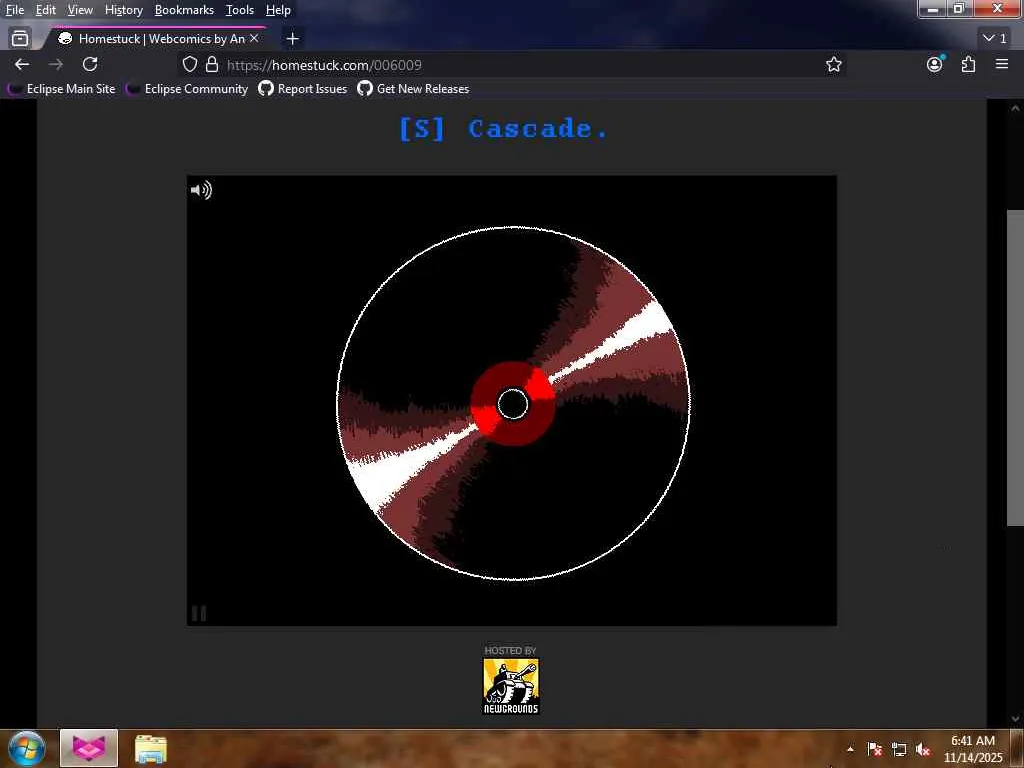Expand the list all tabs dropdown
The height and width of the screenshot is (768, 1024).
(x=995, y=39)
